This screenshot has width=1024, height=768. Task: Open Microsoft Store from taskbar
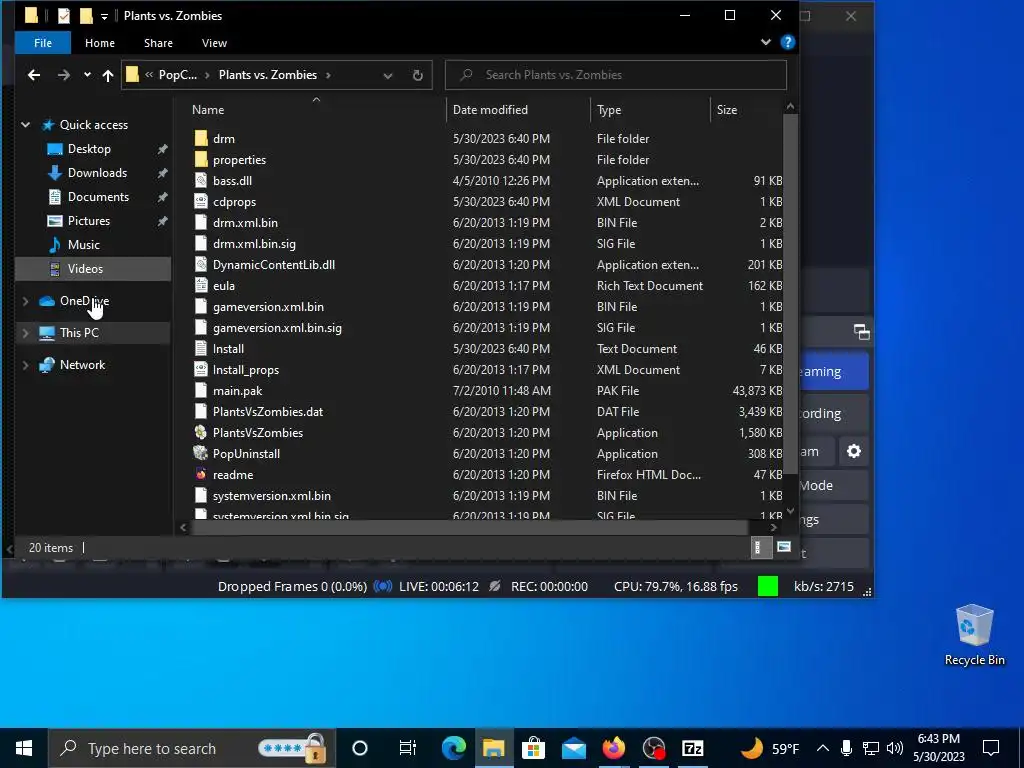coord(533,748)
